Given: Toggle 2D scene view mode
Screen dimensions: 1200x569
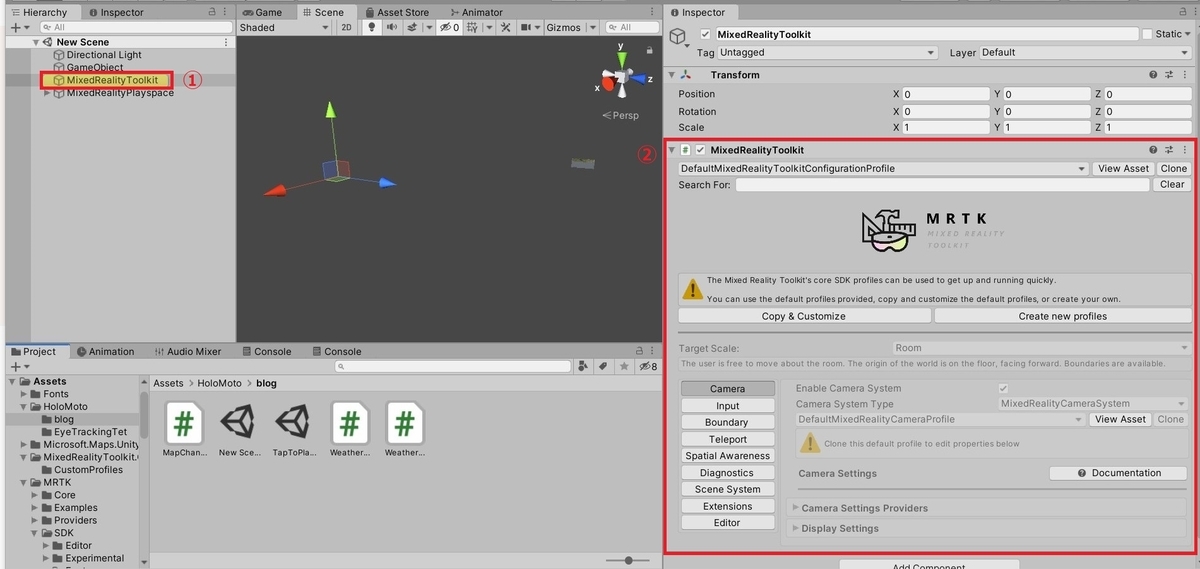Looking at the screenshot, I should pos(347,28).
